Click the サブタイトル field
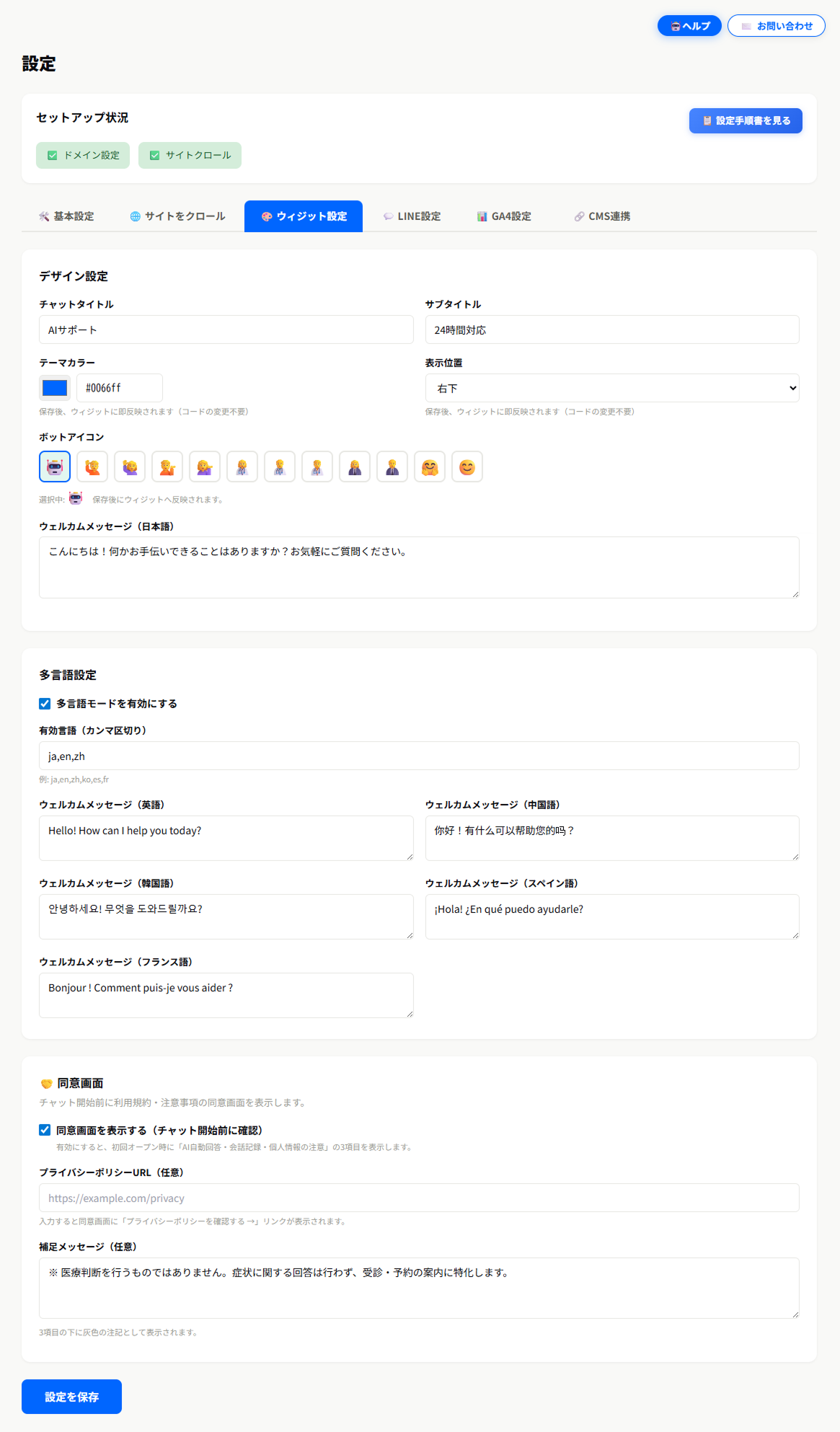Screen dimensions: 840x1432 click(x=612, y=330)
